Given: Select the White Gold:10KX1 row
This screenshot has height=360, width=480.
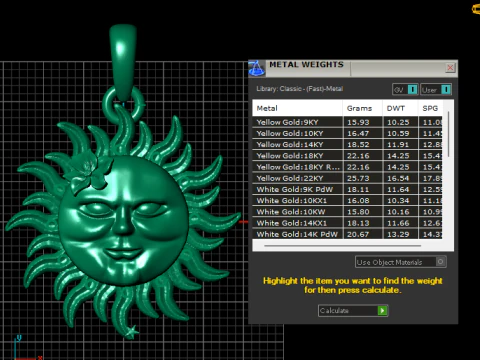Looking at the screenshot, I should (x=348, y=201).
